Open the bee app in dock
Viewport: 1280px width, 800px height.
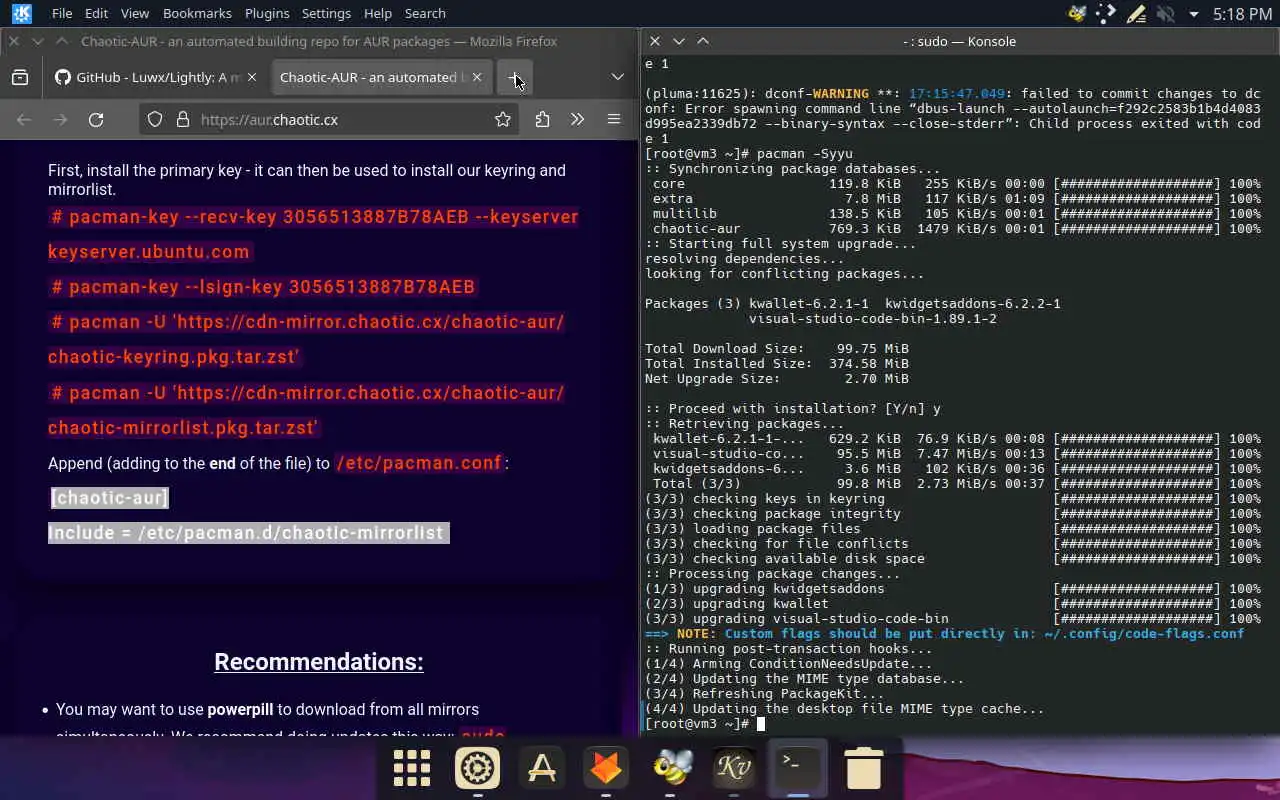[671, 768]
